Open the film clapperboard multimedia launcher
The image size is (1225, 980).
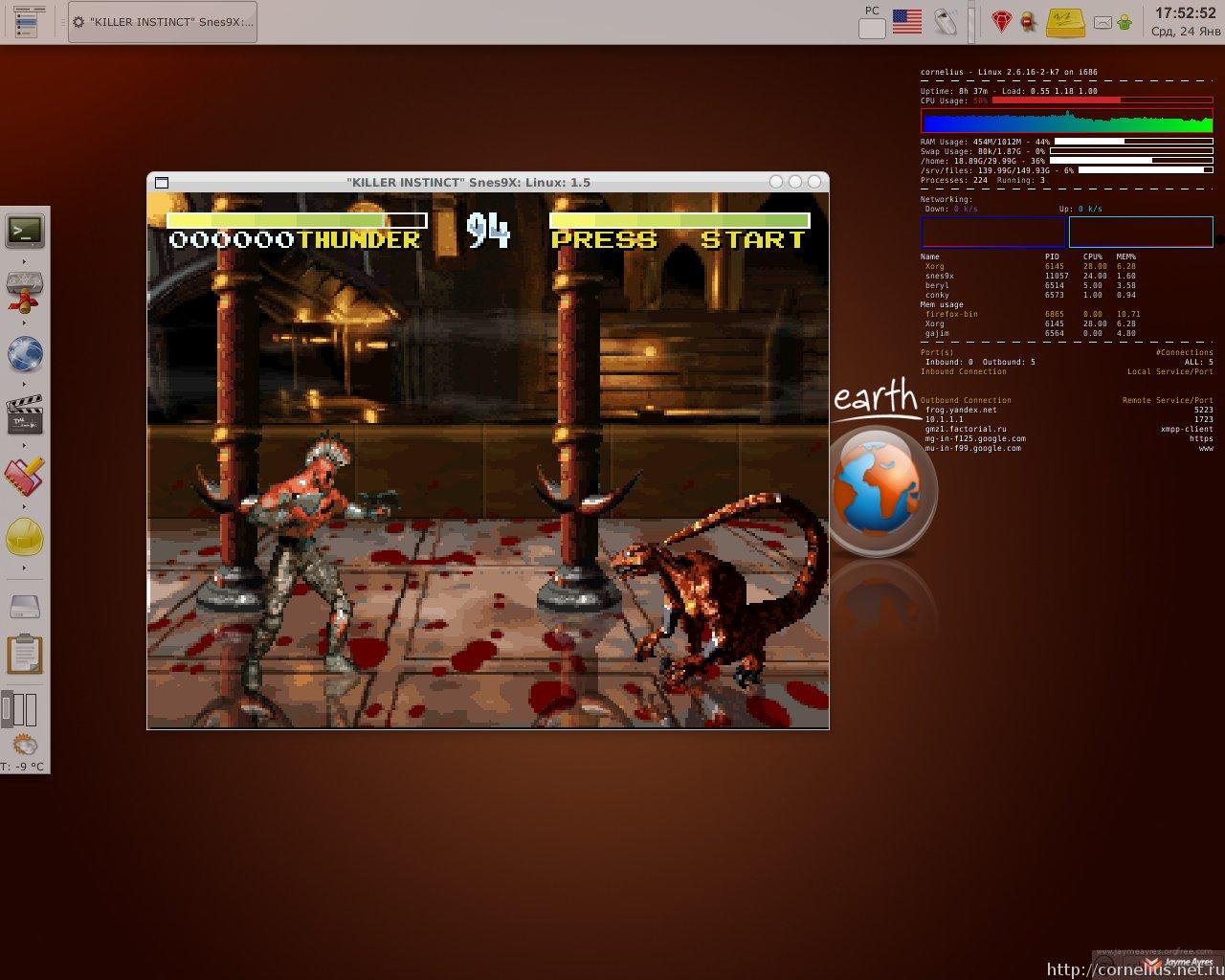tap(25, 414)
